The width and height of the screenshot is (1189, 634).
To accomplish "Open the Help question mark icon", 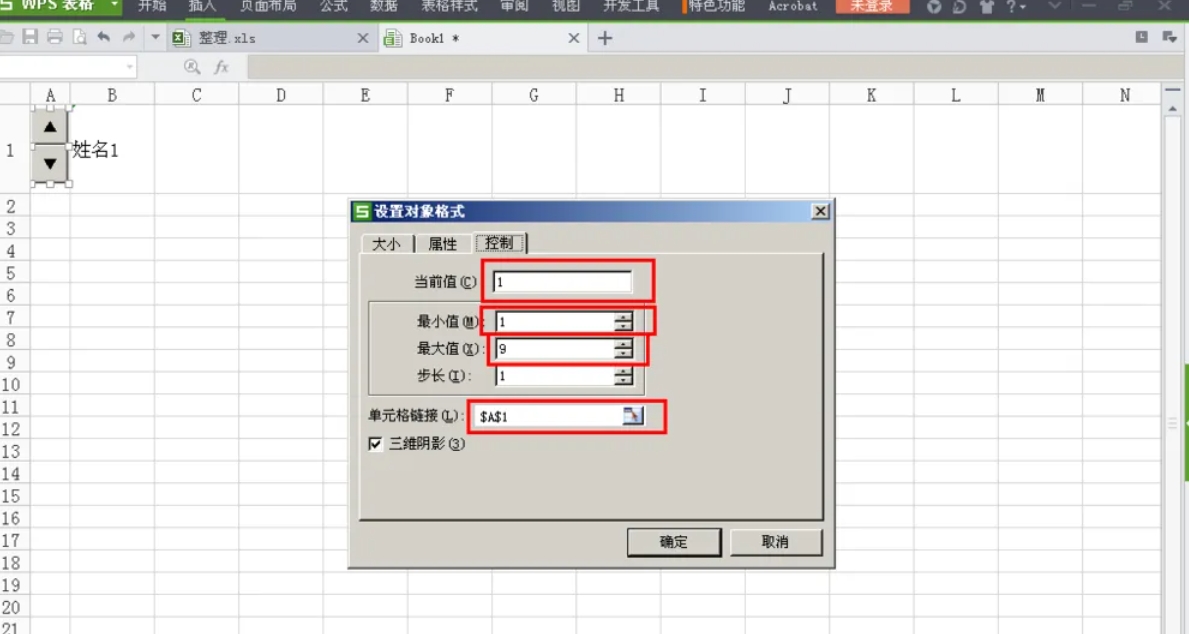I will point(1011,7).
